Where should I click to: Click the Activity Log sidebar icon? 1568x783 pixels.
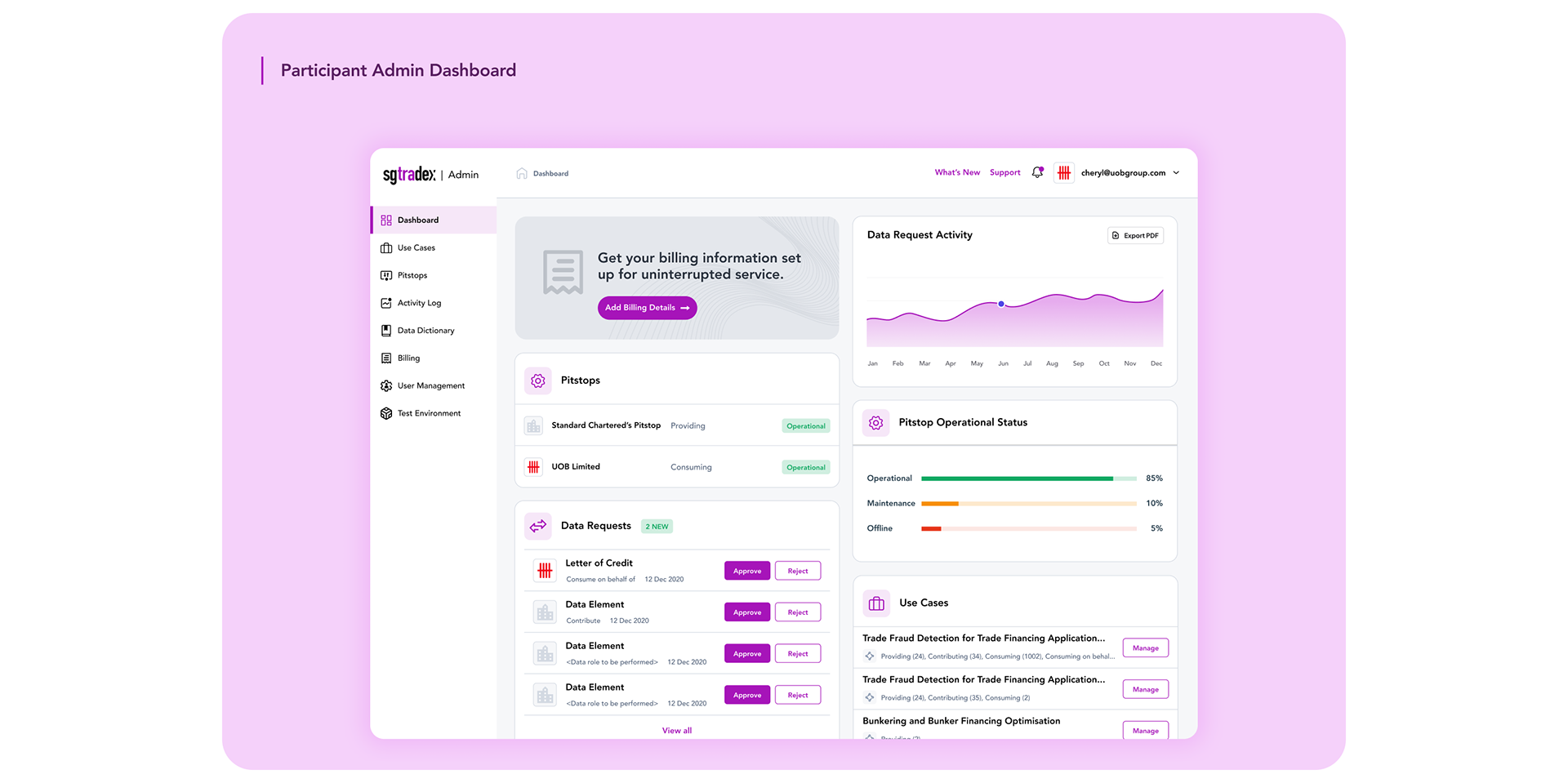[x=386, y=303]
